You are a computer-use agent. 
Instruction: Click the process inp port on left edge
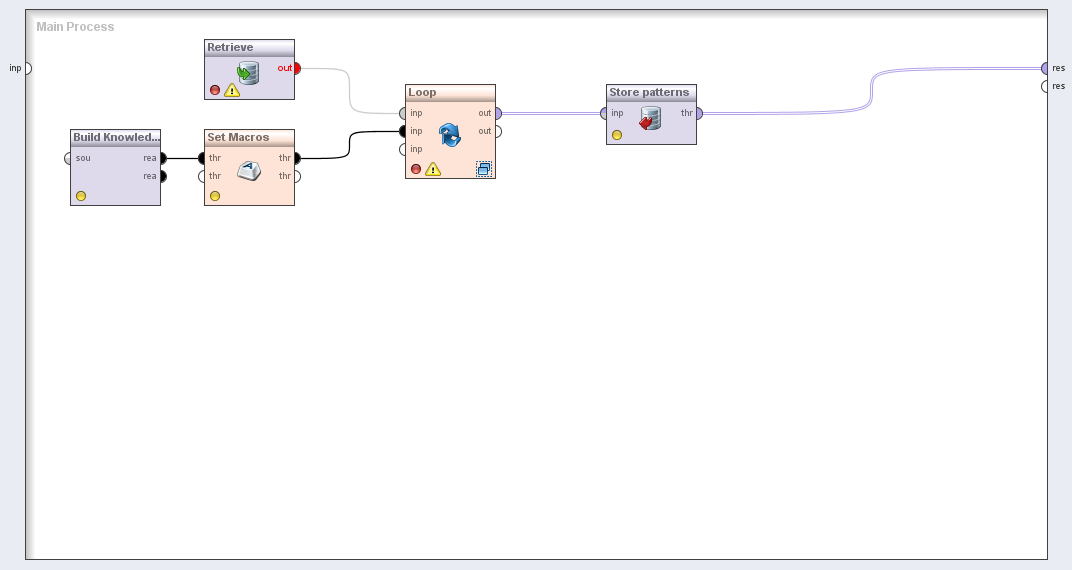(x=27, y=68)
